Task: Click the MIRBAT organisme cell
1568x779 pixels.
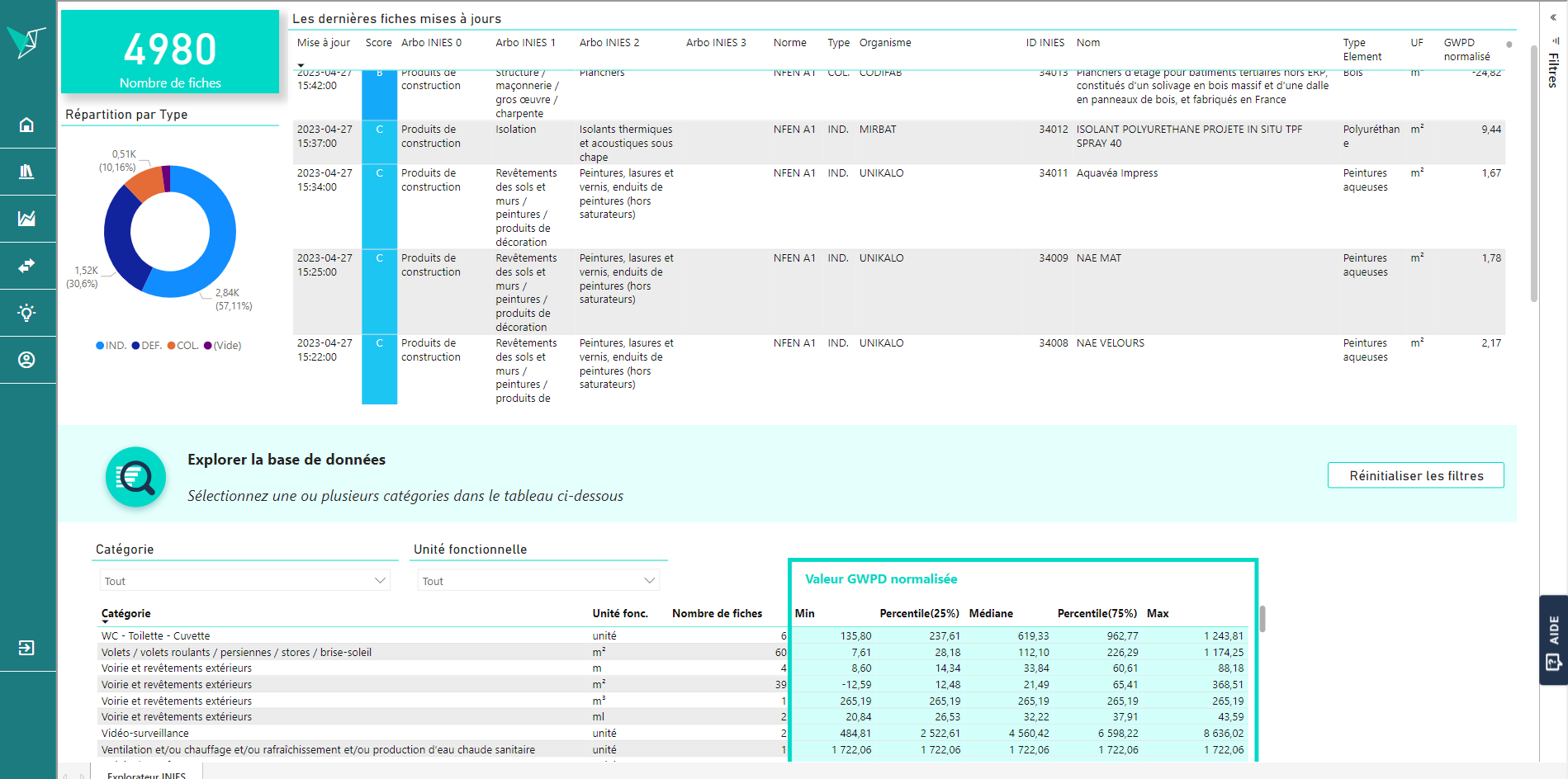Action: [877, 130]
